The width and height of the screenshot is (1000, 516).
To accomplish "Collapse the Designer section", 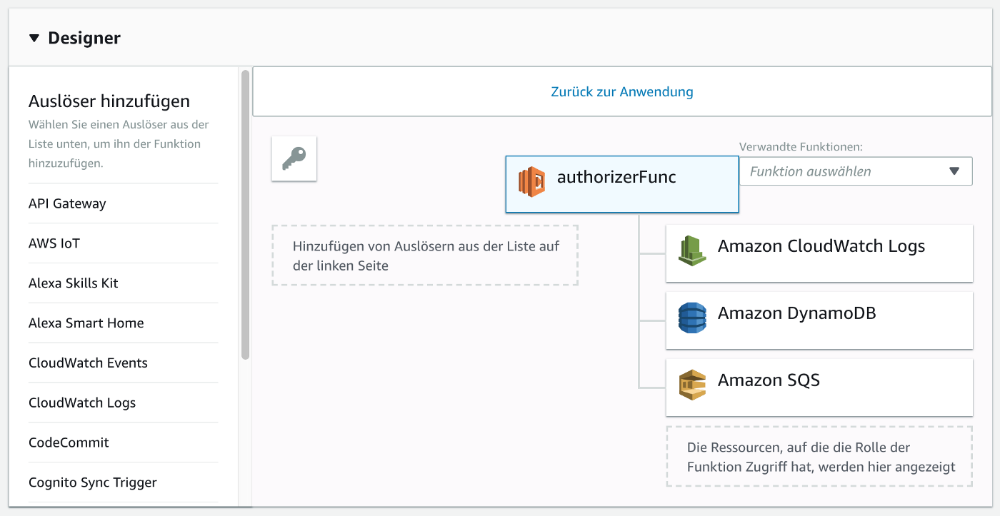I will pos(34,38).
